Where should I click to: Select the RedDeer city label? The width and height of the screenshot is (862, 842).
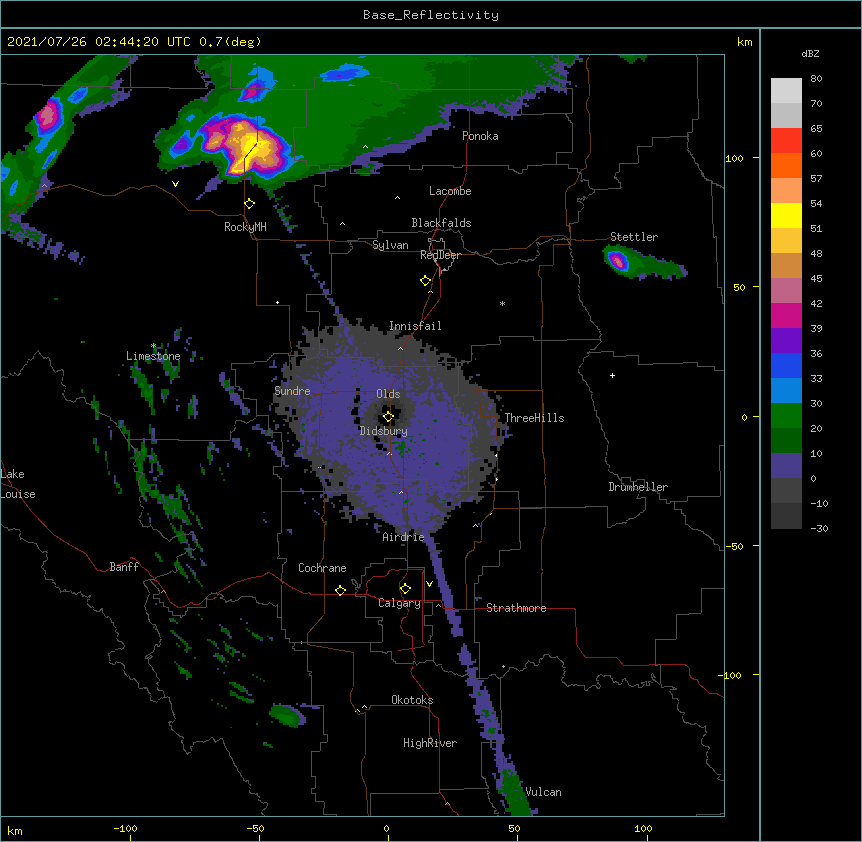coord(440,255)
